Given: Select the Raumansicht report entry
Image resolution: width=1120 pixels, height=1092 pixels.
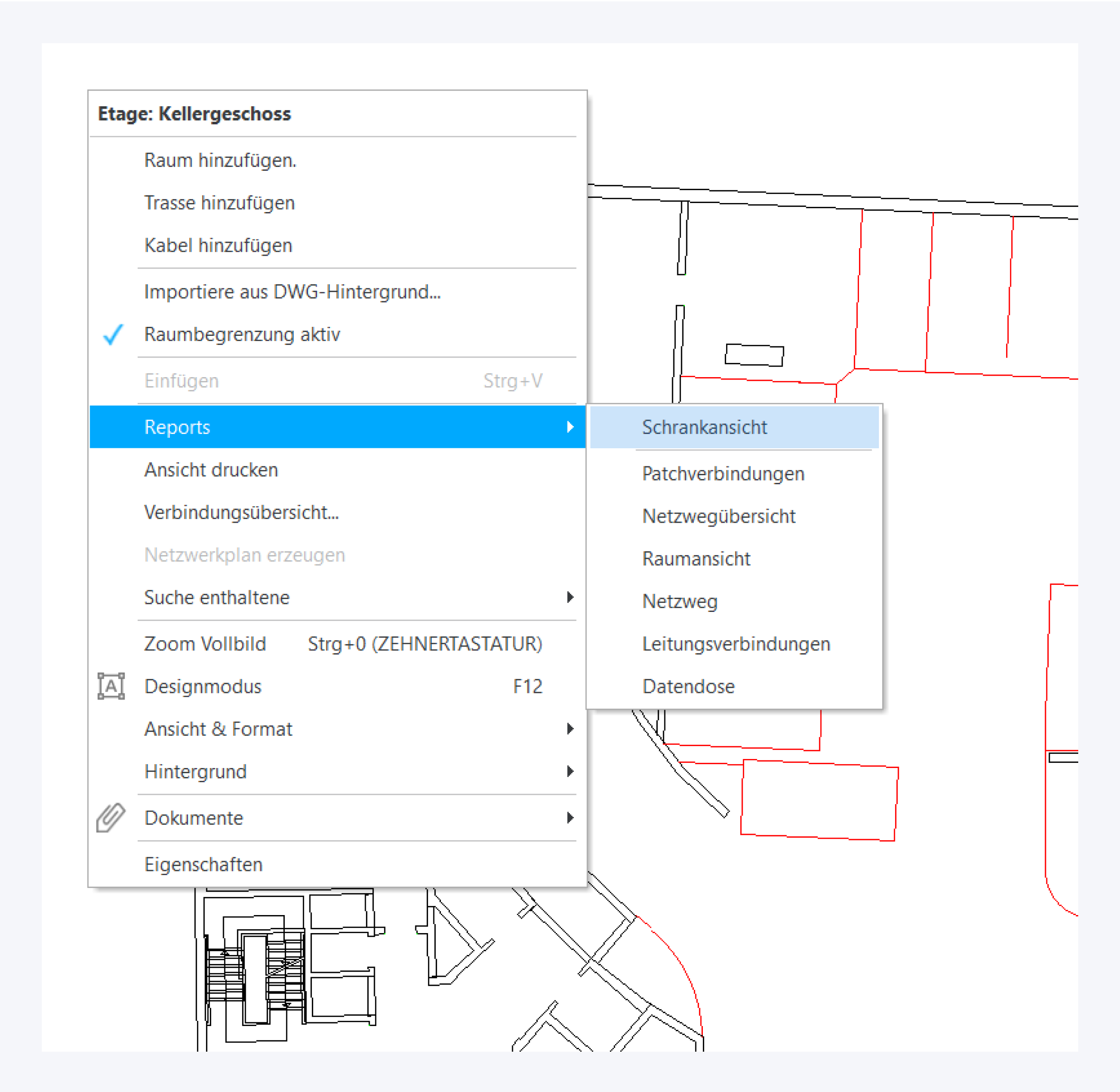Looking at the screenshot, I should click(x=695, y=559).
